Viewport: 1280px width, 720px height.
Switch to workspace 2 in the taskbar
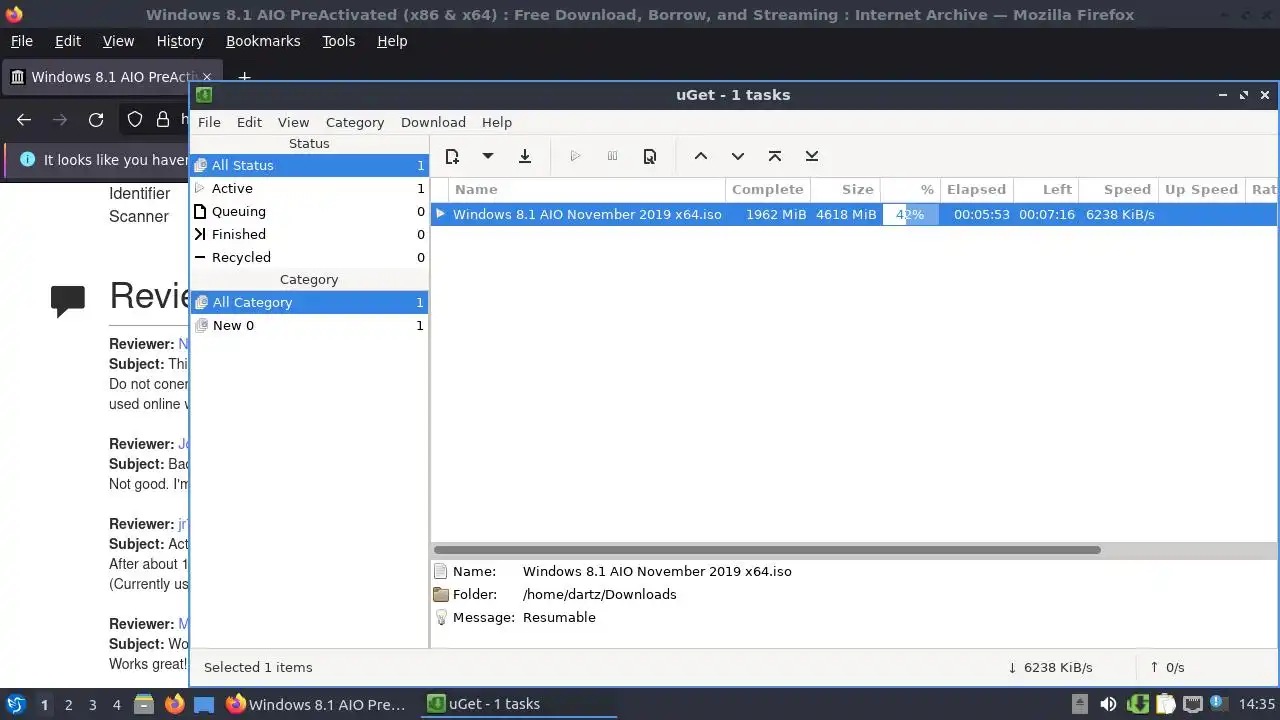point(68,704)
